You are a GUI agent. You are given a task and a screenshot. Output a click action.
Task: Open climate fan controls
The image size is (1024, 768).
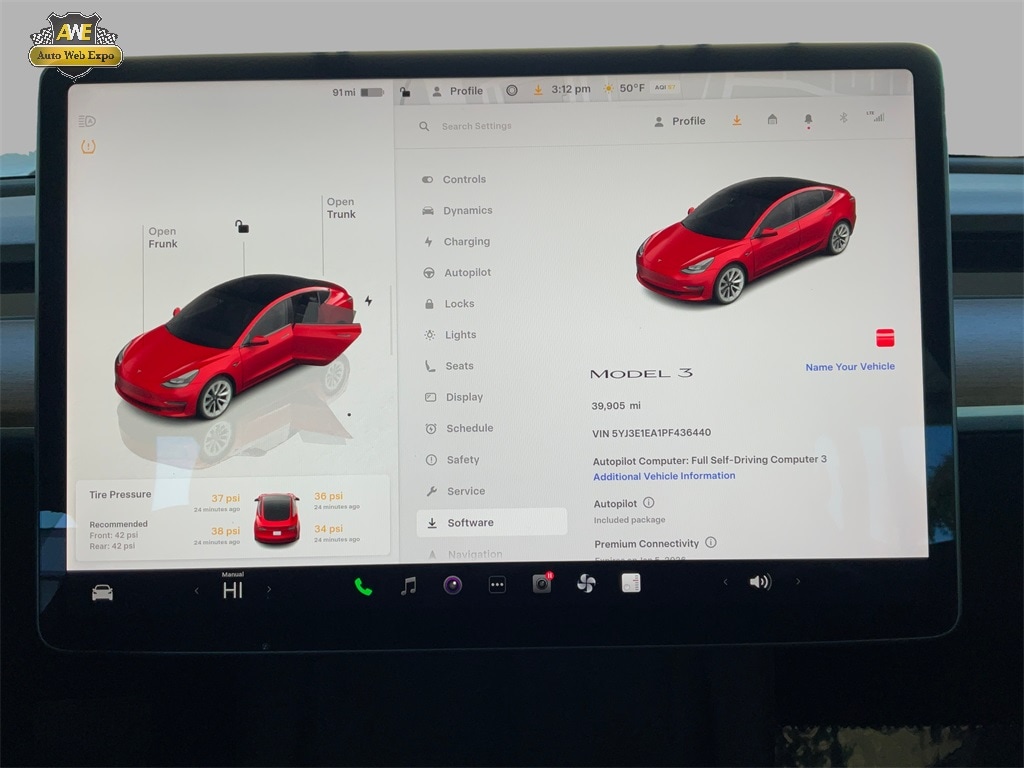coord(586,583)
